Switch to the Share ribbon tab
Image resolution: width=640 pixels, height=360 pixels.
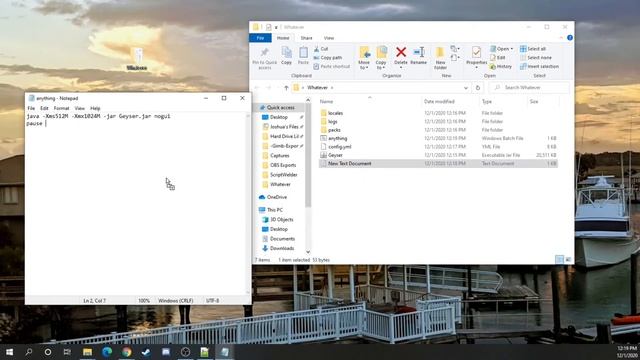point(306,38)
